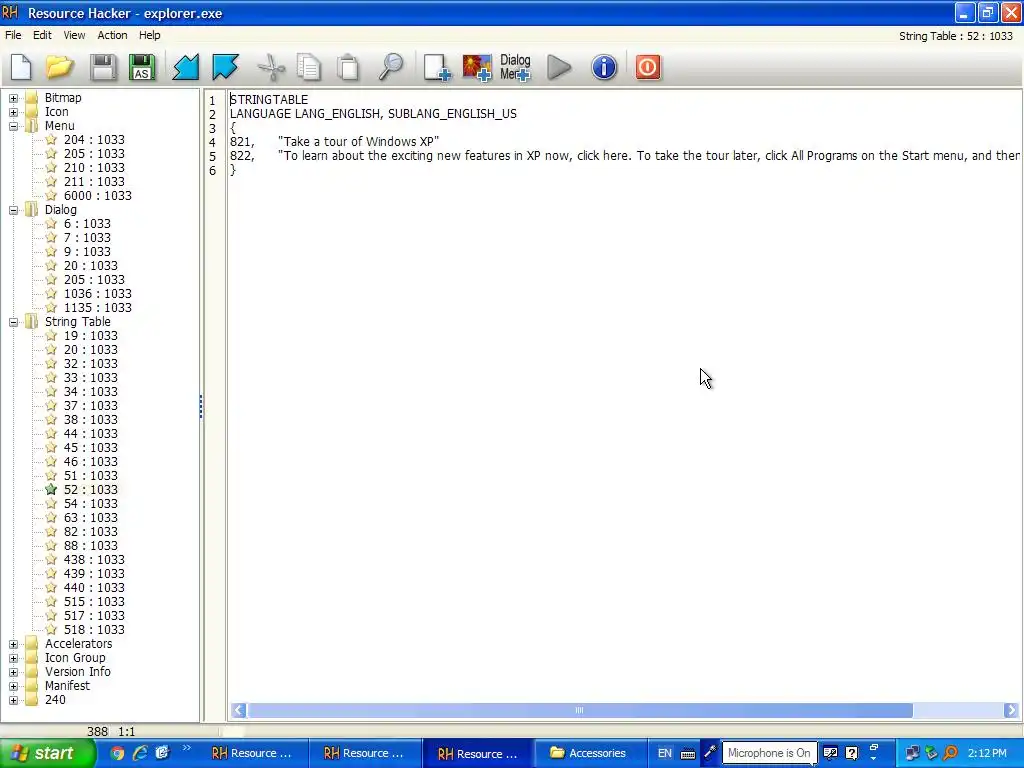The width and height of the screenshot is (1024, 768).
Task: Click the STRINGTABLE keyword on line 1
Action: coord(268,100)
